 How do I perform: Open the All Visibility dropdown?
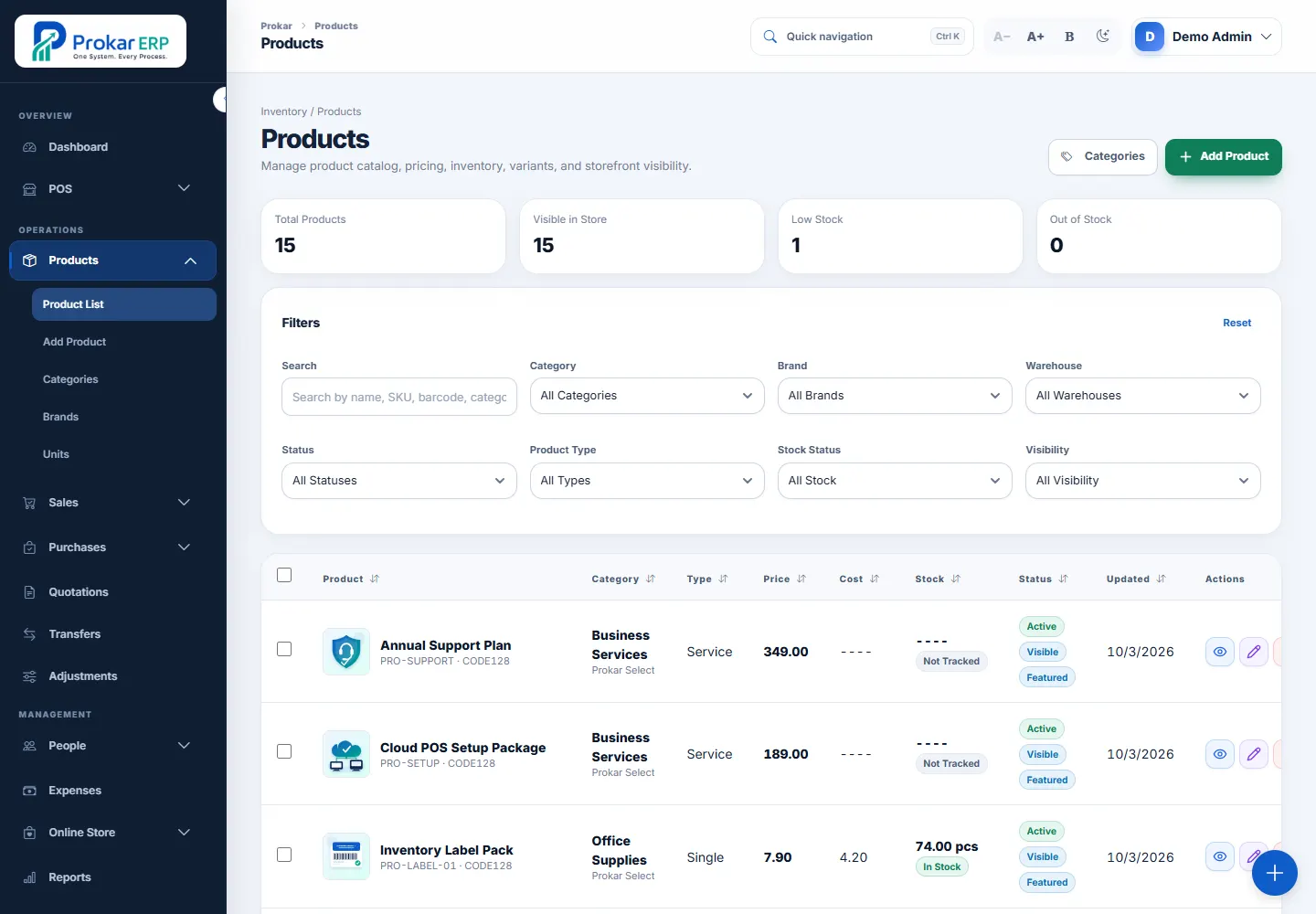(1143, 481)
